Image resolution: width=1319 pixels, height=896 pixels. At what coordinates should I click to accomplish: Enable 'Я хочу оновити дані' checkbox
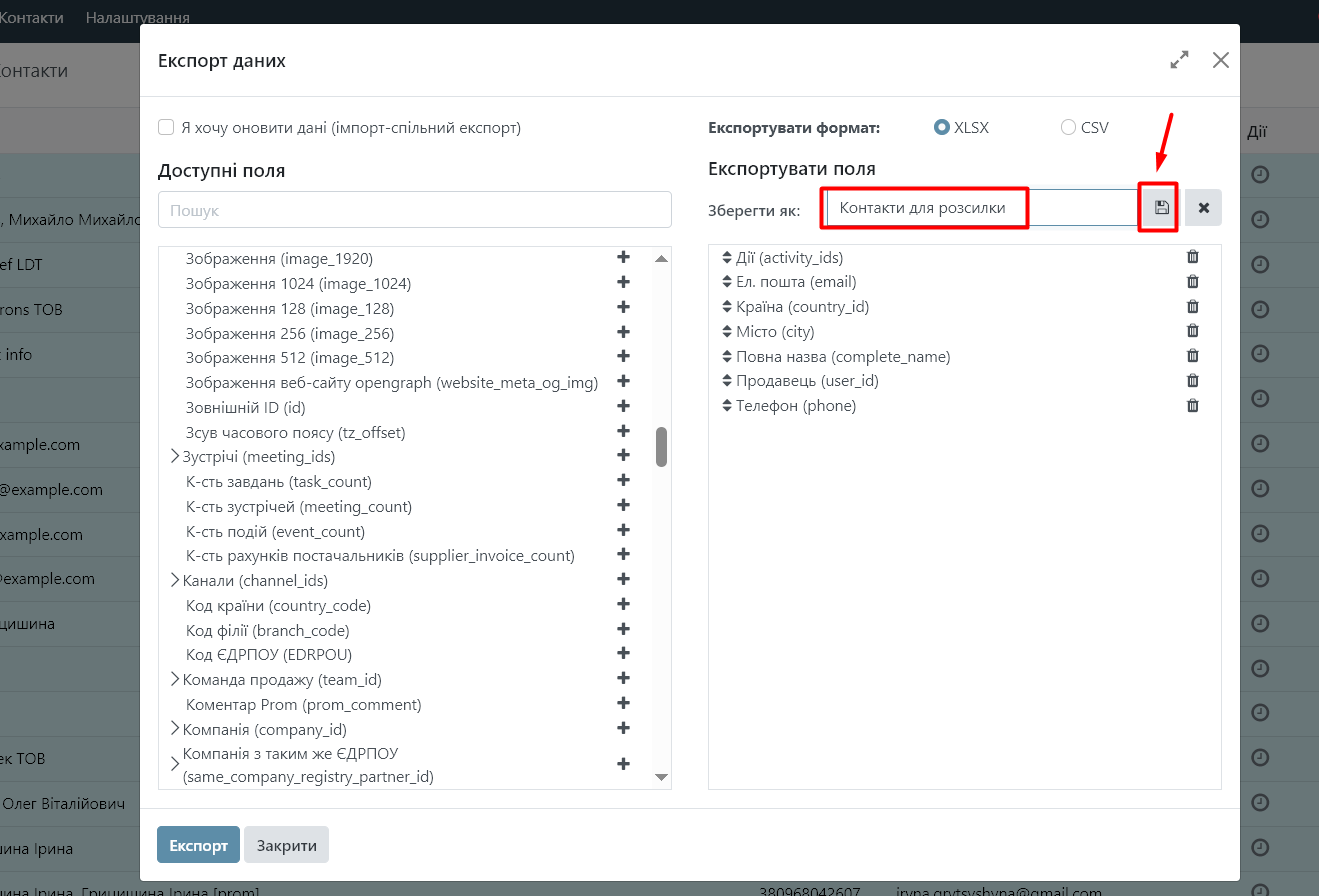coord(167,128)
